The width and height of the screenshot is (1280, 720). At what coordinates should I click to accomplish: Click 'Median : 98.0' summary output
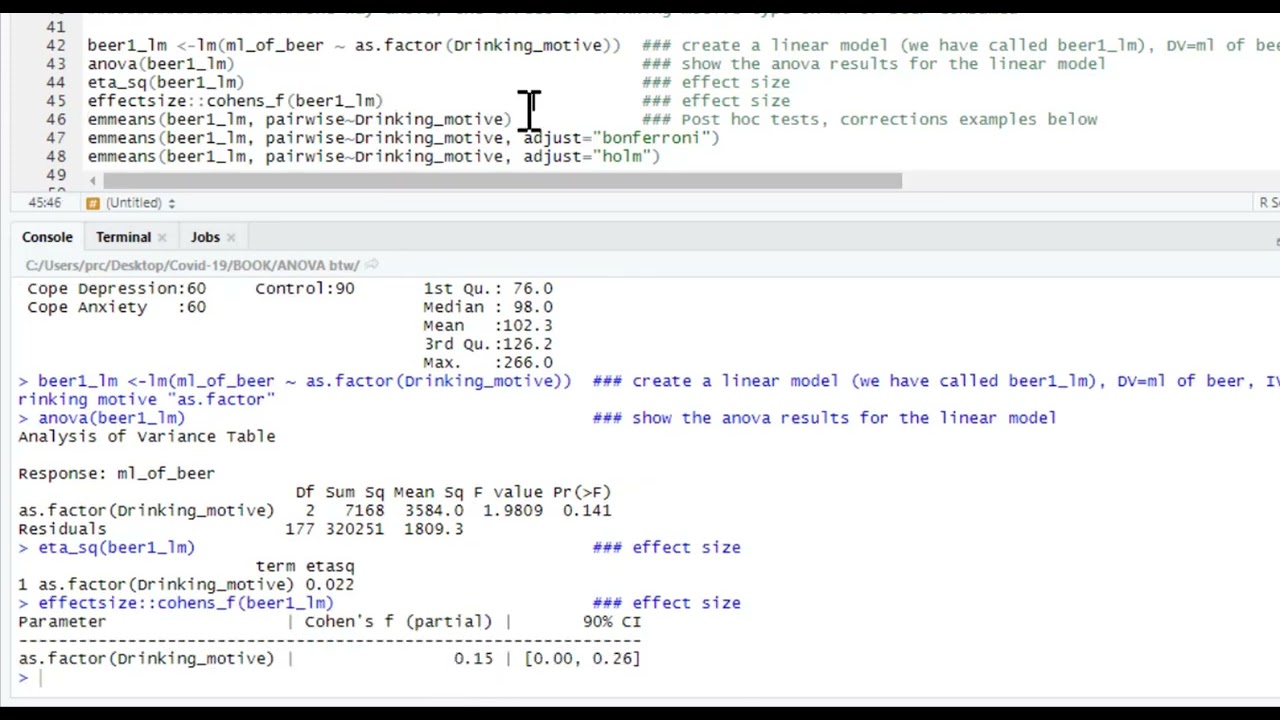(x=487, y=307)
